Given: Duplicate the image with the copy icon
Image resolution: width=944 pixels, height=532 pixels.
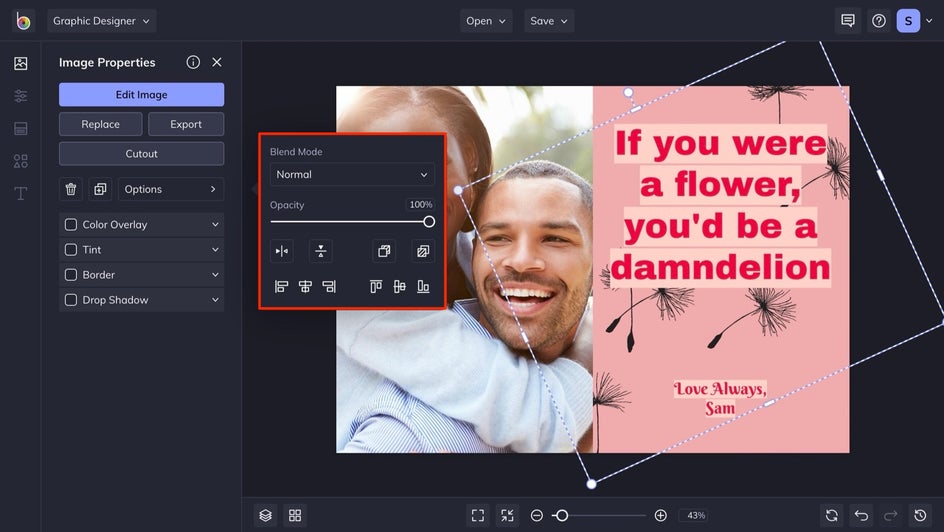Looking at the screenshot, I should 100,189.
